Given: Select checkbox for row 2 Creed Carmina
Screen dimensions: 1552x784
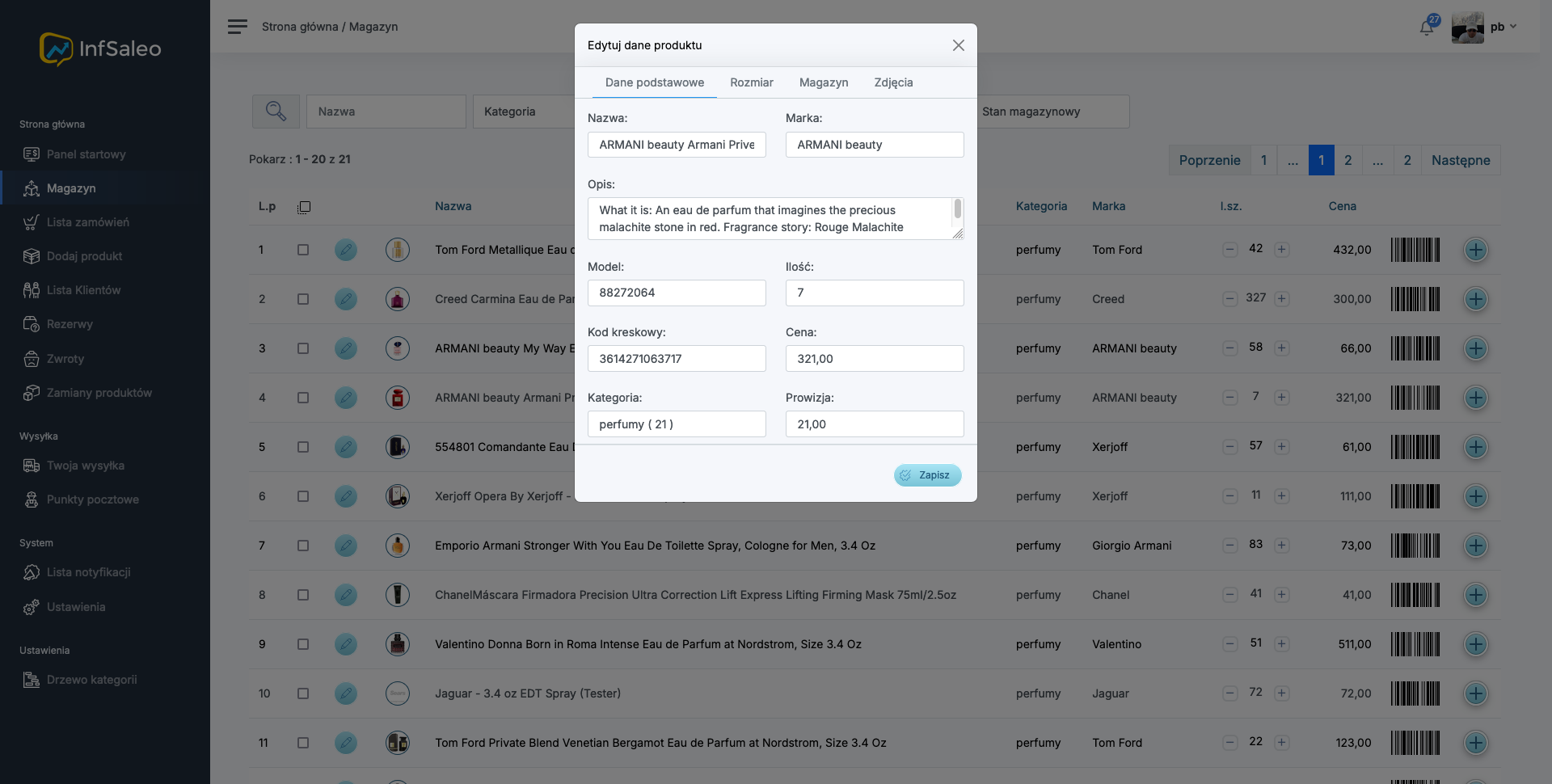Looking at the screenshot, I should [x=303, y=299].
